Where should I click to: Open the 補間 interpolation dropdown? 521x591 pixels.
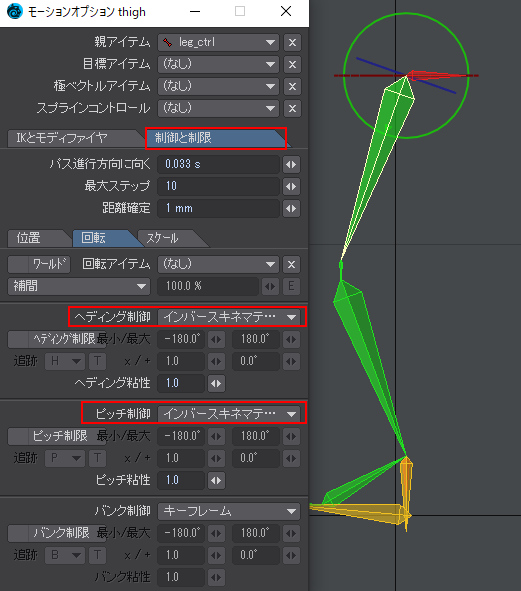point(79,286)
